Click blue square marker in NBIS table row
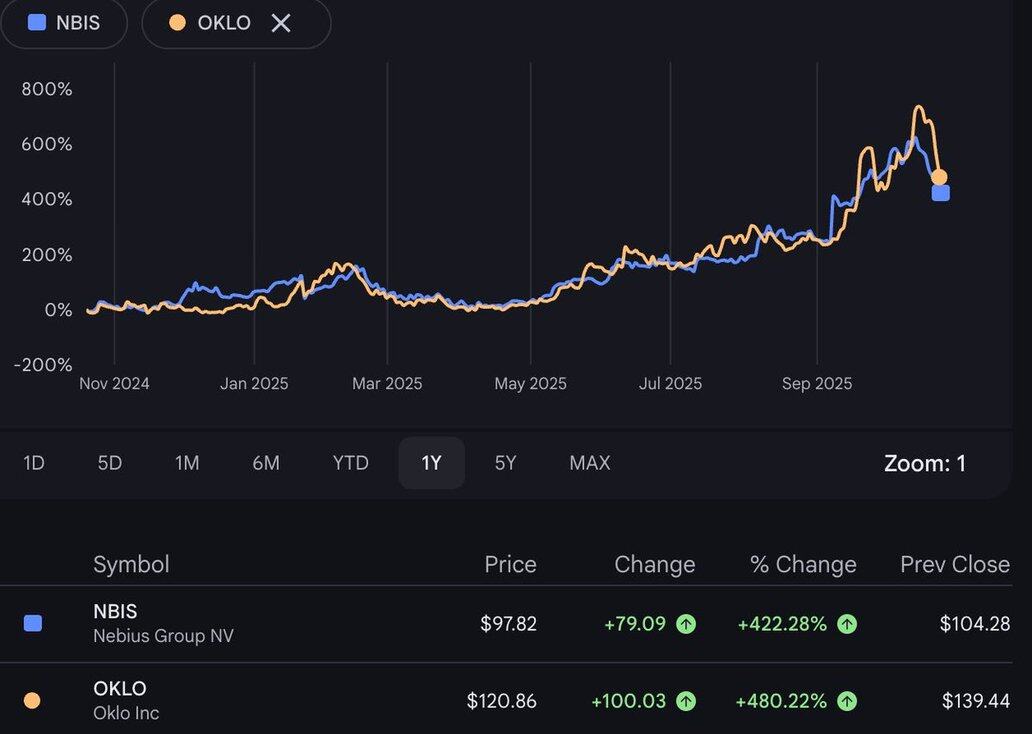 (33, 624)
